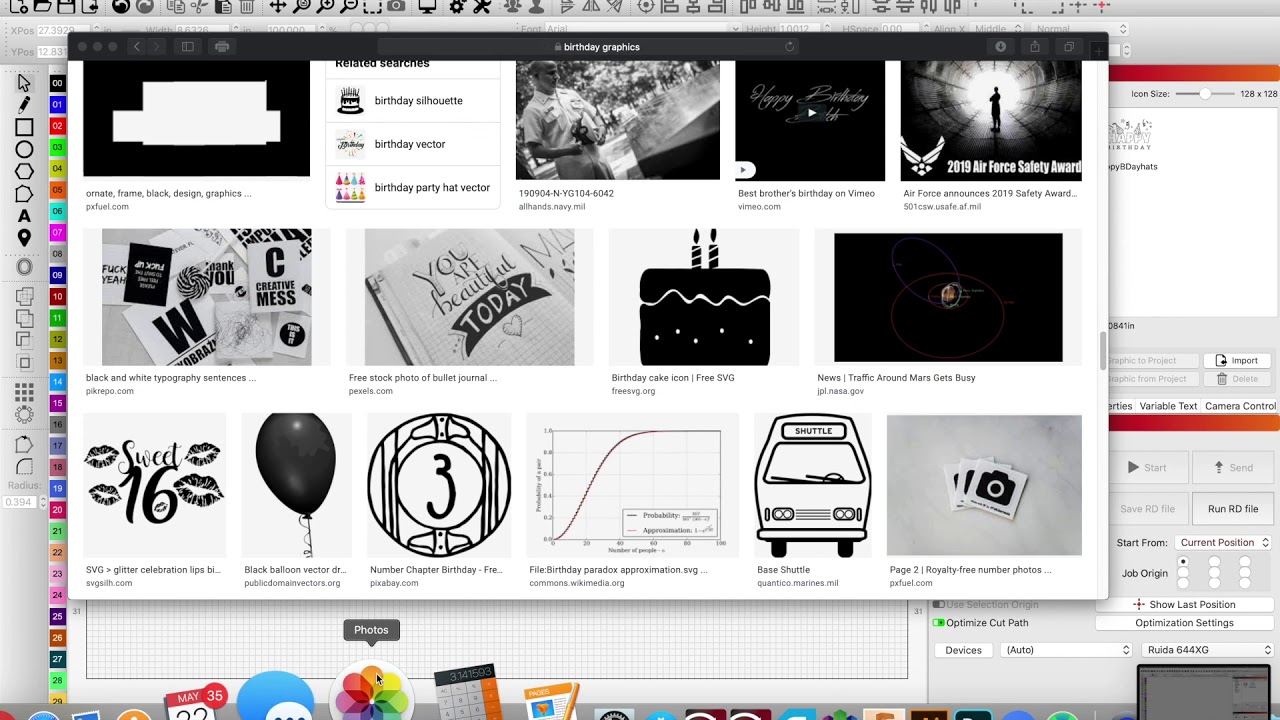Select 'birthday party hat vector' related search

tap(413, 187)
